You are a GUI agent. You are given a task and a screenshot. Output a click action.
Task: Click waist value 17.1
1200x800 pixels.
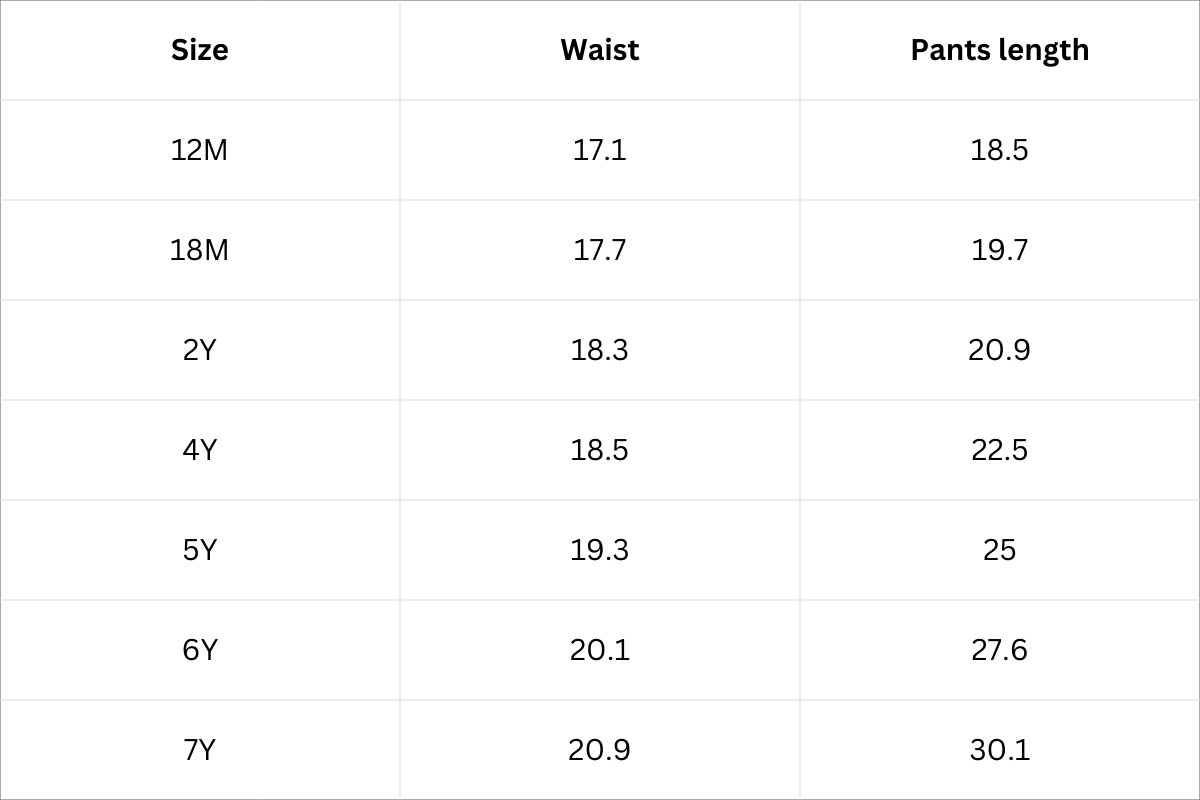(x=600, y=150)
